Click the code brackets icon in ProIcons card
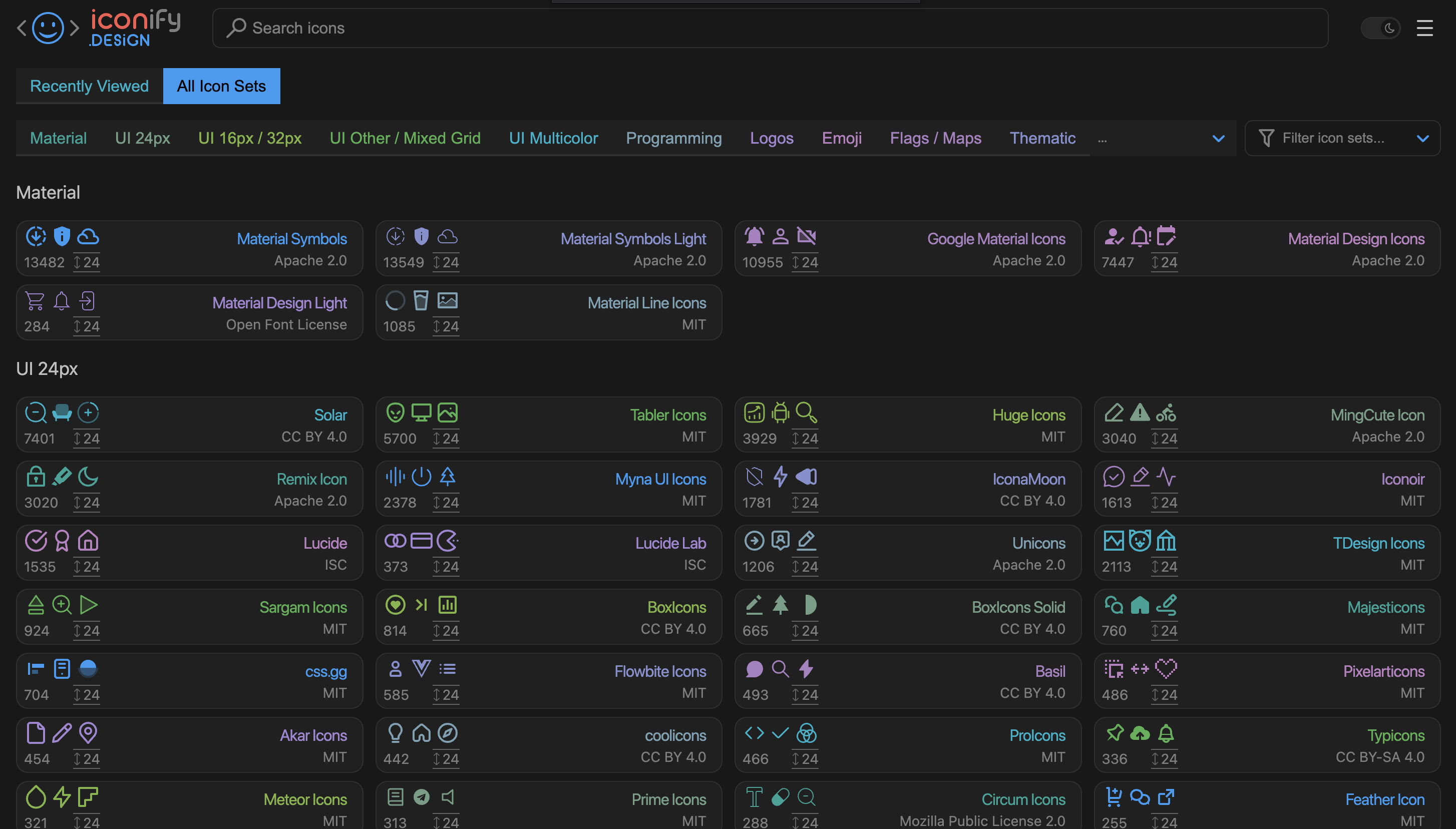 (754, 733)
